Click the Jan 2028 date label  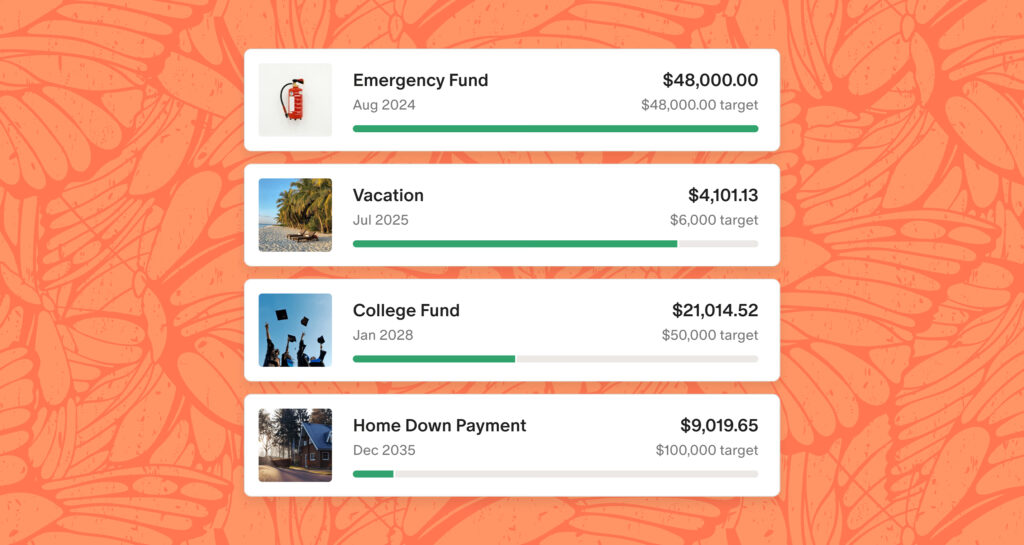click(383, 335)
